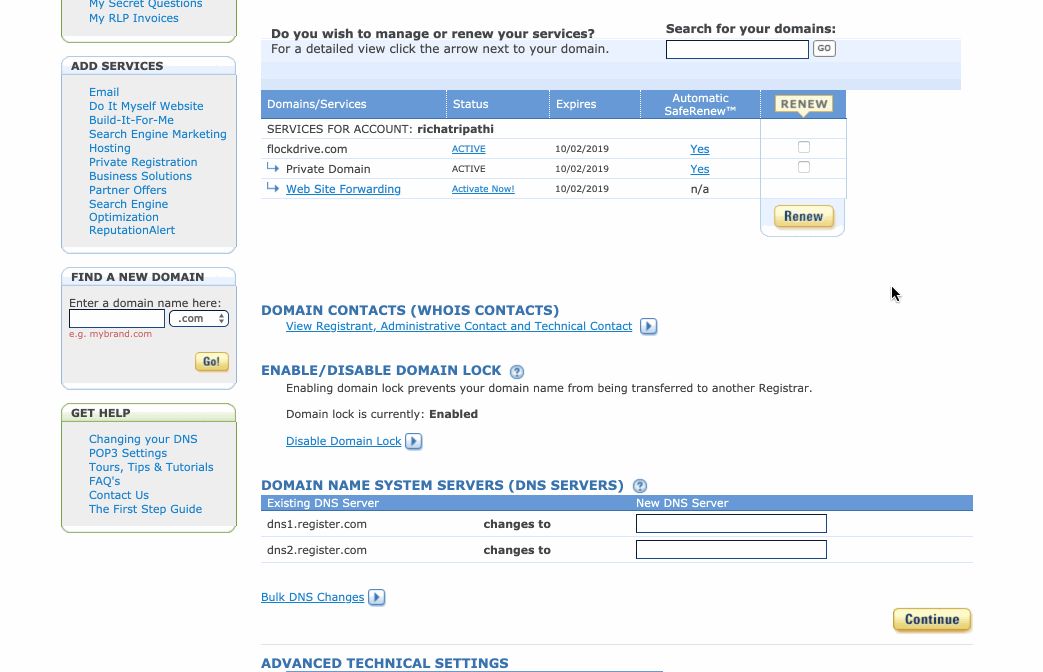Open My Secret Questions link
The width and height of the screenshot is (1043, 672).
[x=146, y=4]
